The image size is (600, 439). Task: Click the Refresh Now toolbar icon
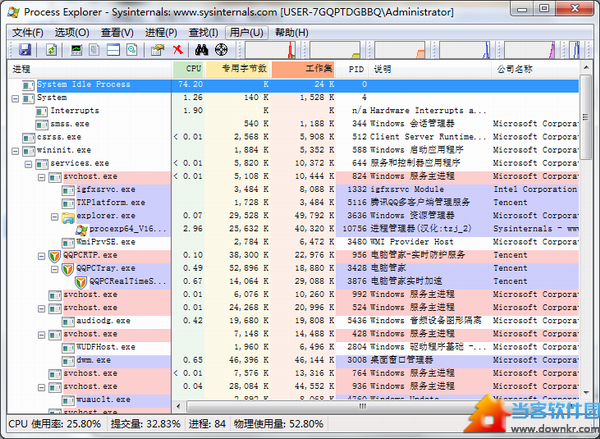point(50,49)
